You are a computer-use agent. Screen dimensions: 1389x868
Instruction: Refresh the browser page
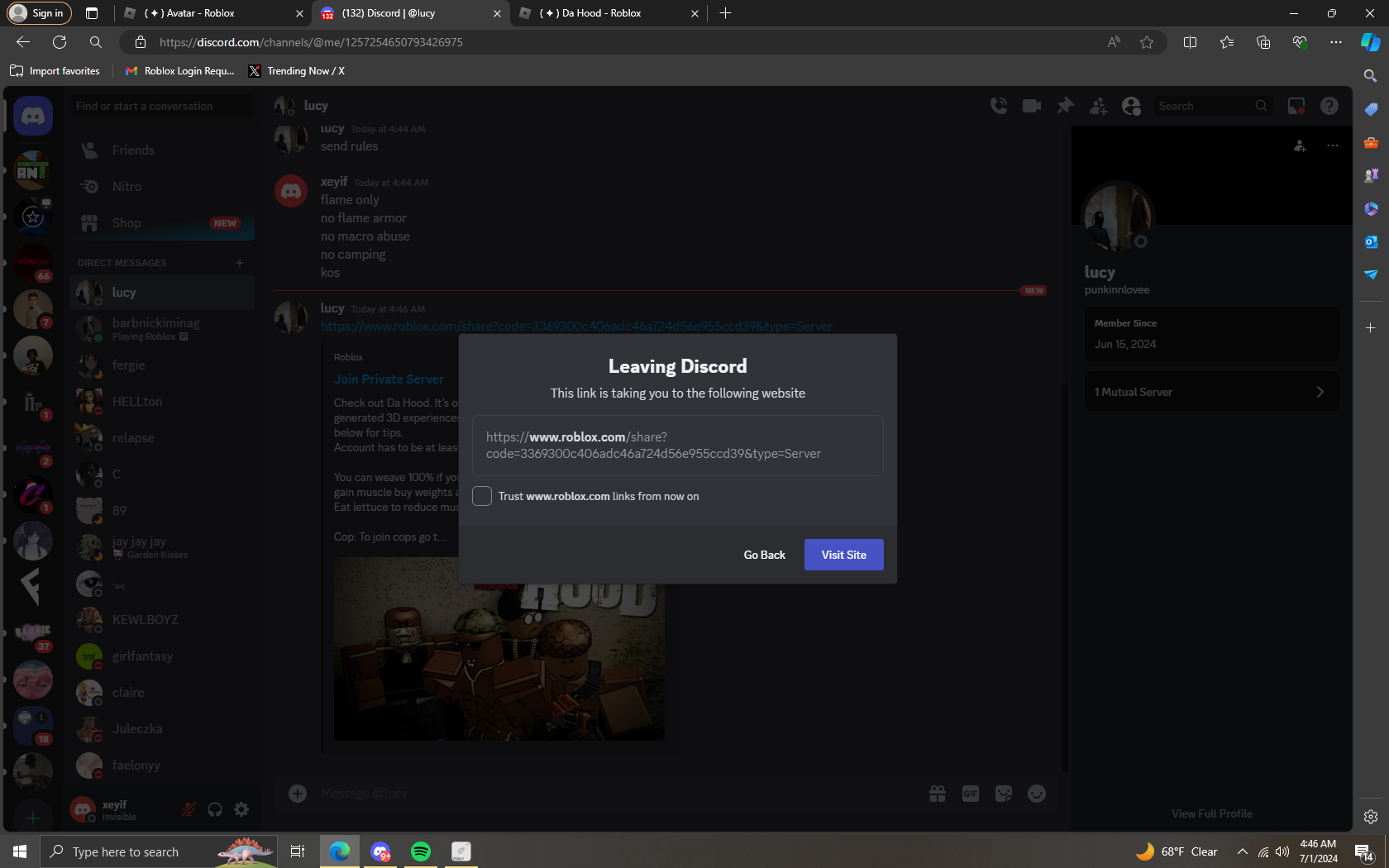click(x=60, y=42)
